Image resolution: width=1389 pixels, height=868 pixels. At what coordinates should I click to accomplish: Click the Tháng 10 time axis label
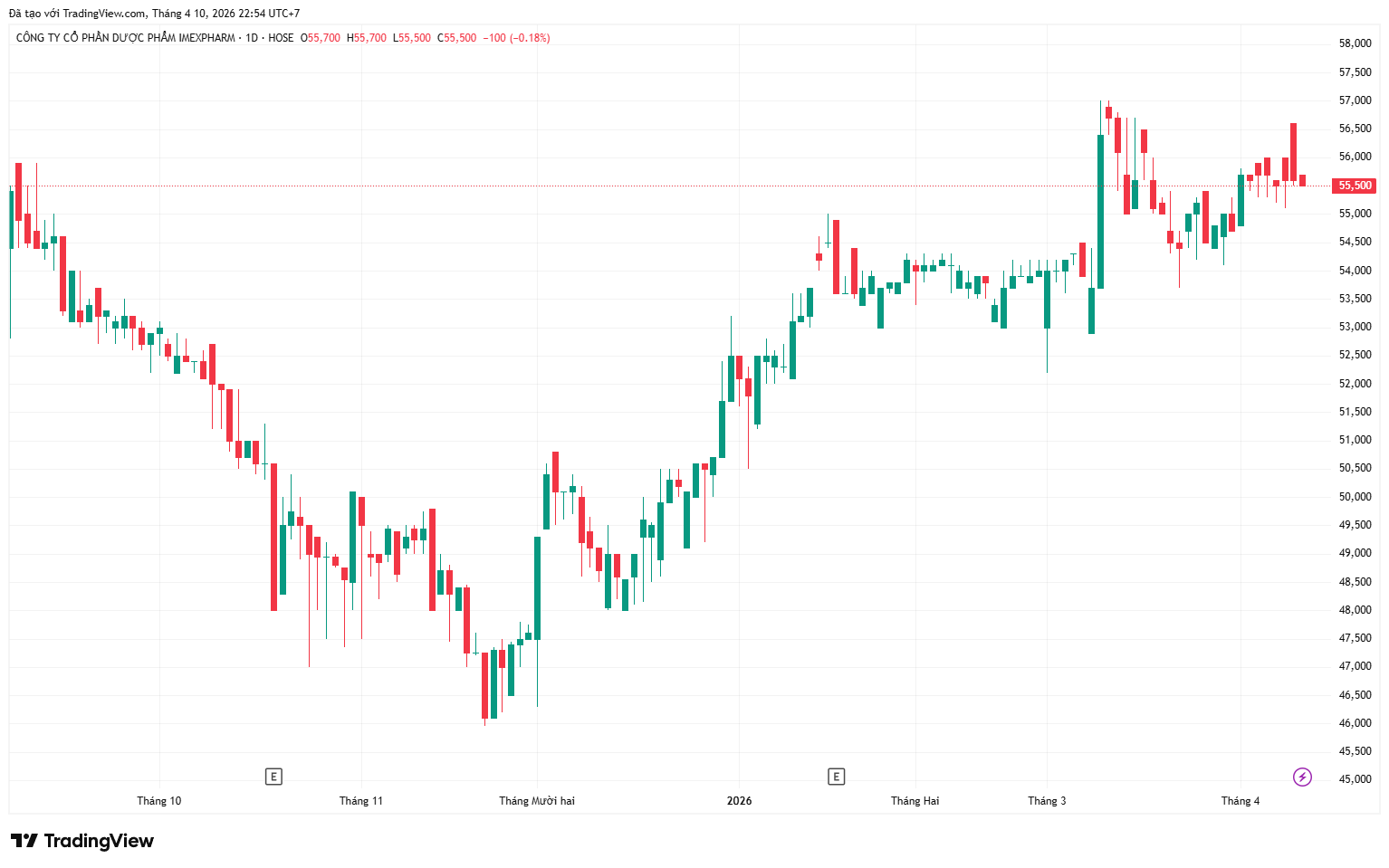pyautogui.click(x=158, y=801)
